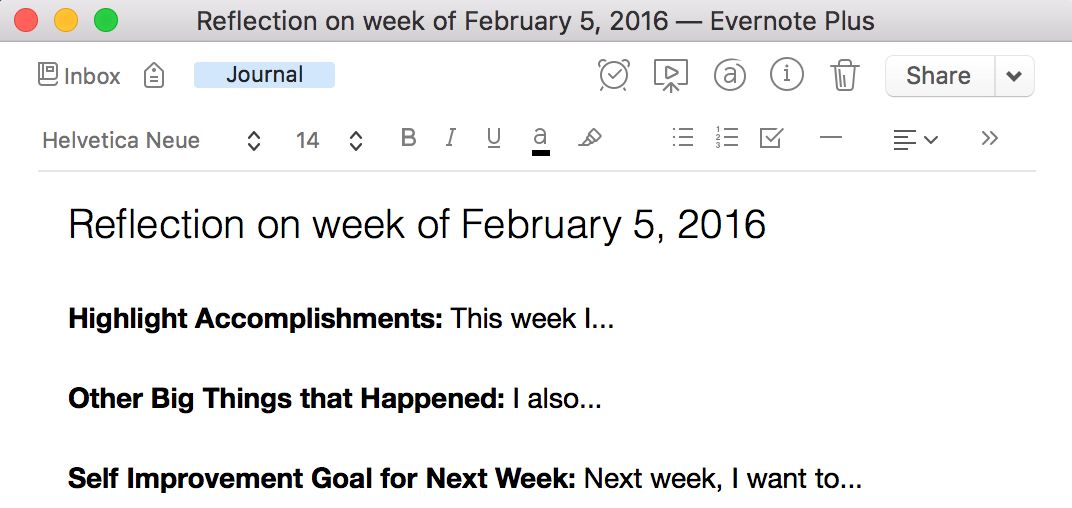The image size is (1072, 508).
Task: Click the Share button
Action: 938,76
